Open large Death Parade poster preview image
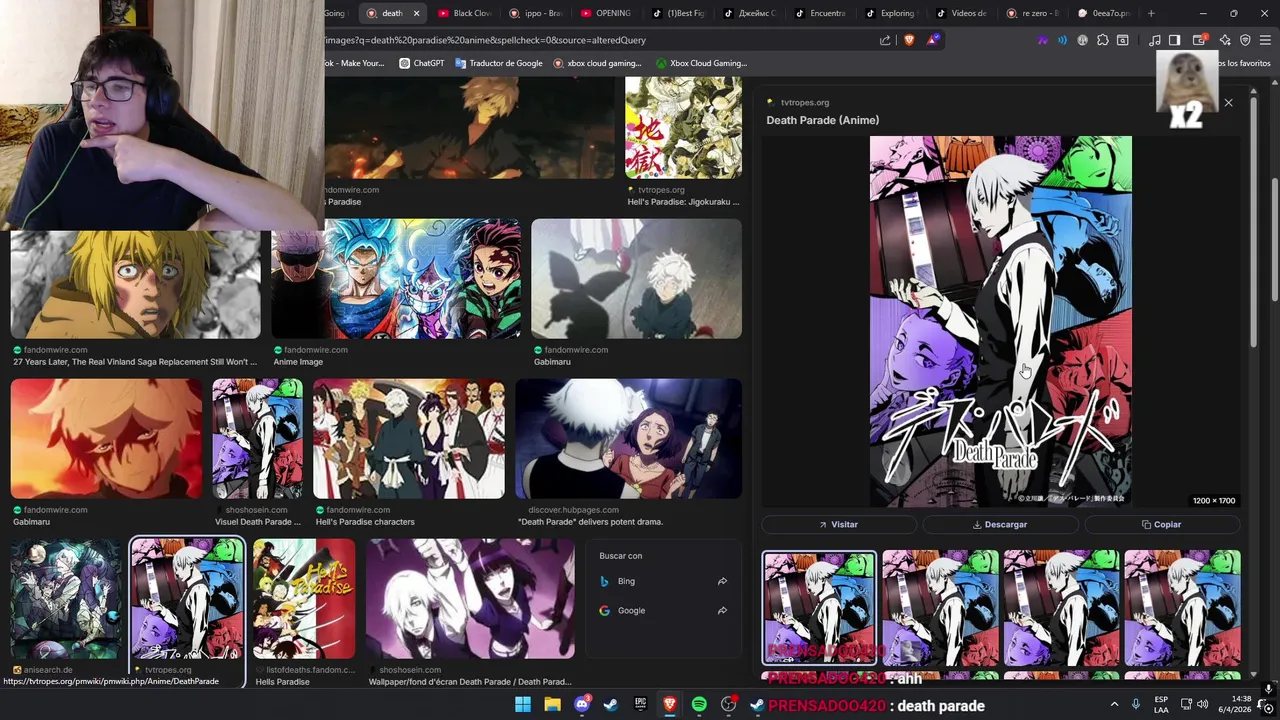The width and height of the screenshot is (1280, 720). (x=1001, y=321)
